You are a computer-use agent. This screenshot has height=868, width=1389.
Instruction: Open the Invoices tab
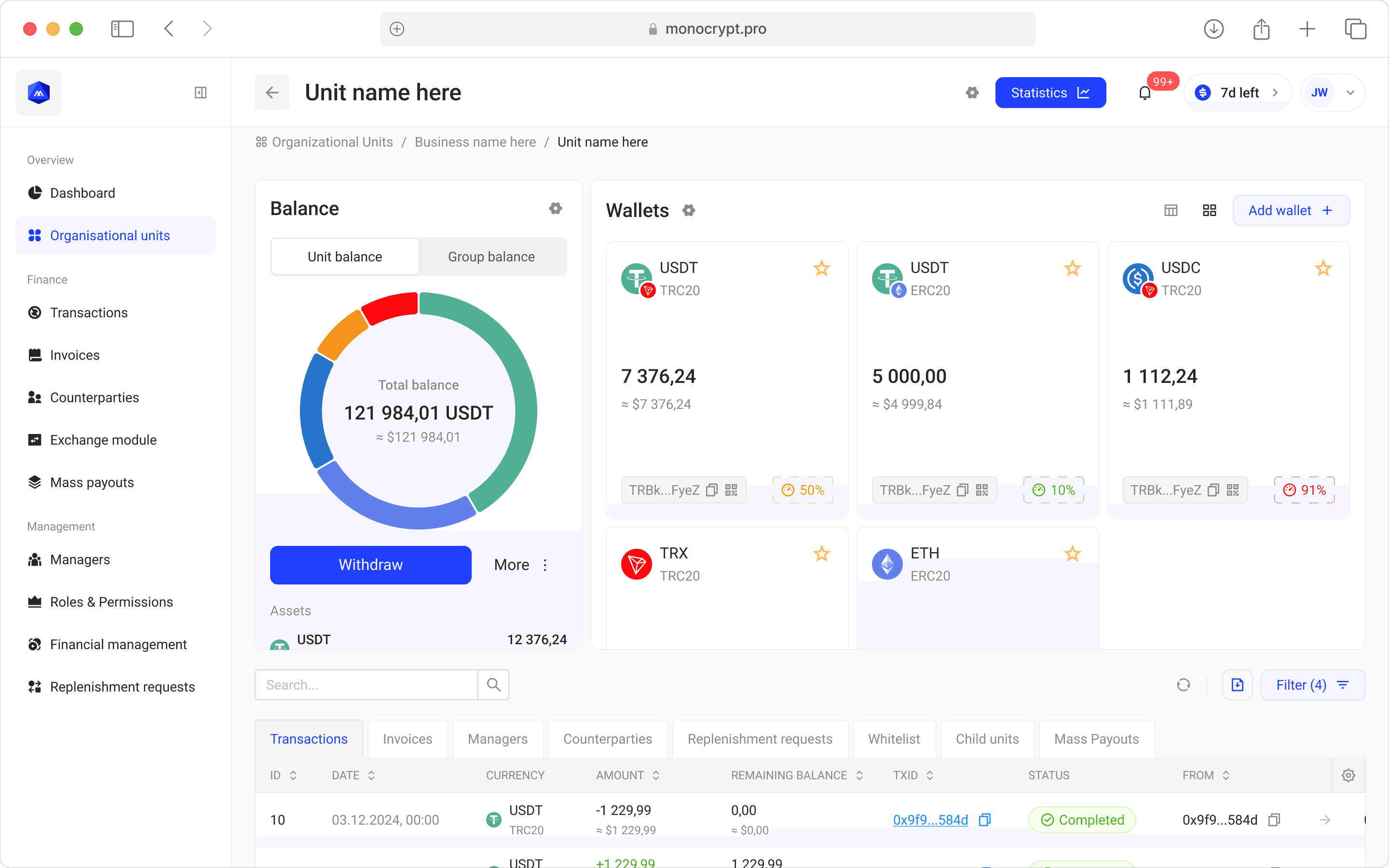coord(408,739)
